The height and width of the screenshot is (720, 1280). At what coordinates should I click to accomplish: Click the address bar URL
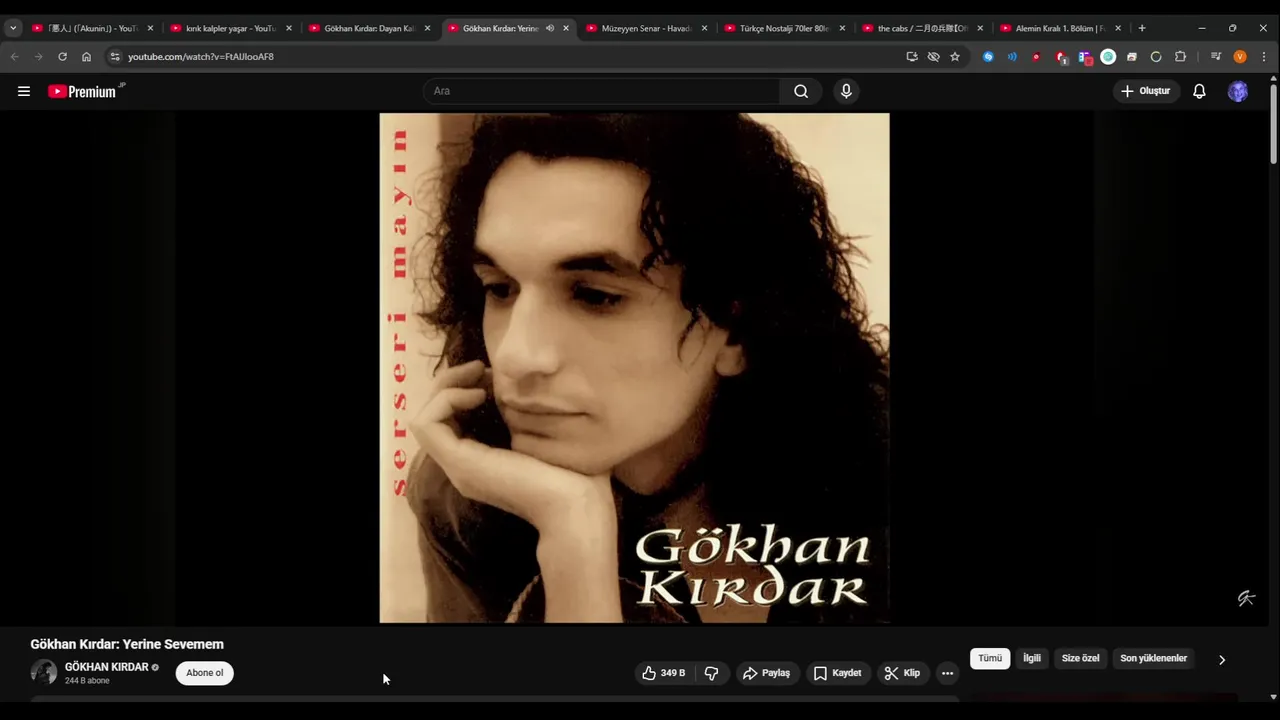tap(200, 57)
